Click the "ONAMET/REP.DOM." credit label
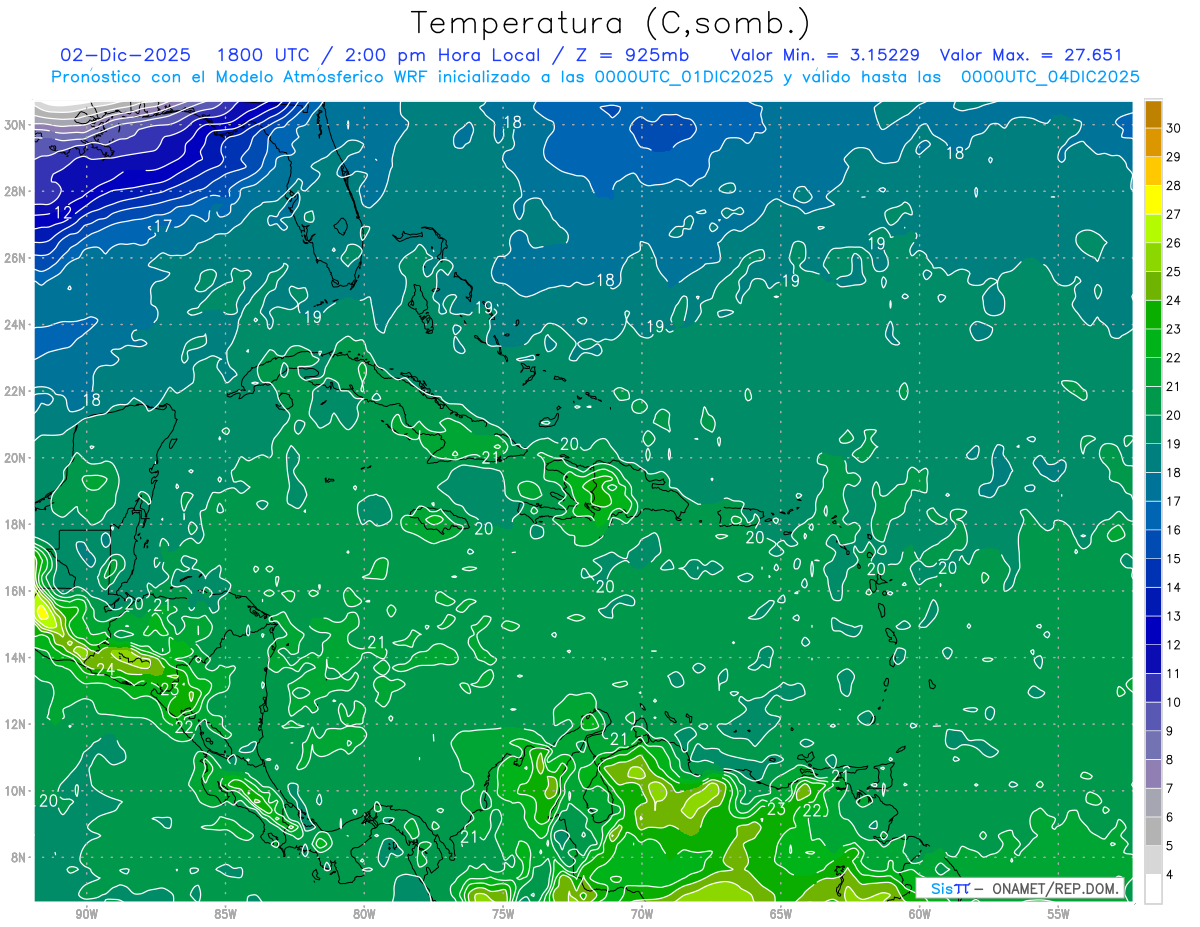1200x927 pixels. pos(1056,889)
